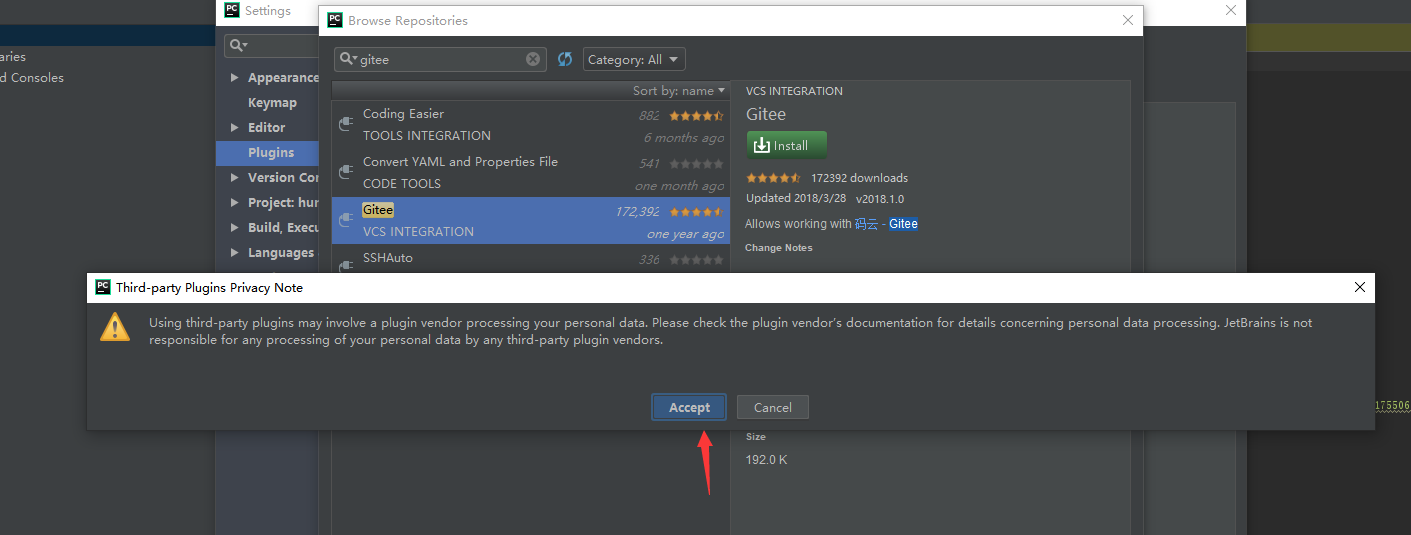The image size is (1411, 535).
Task: Click the 192.0 K size value
Action: coord(767,460)
